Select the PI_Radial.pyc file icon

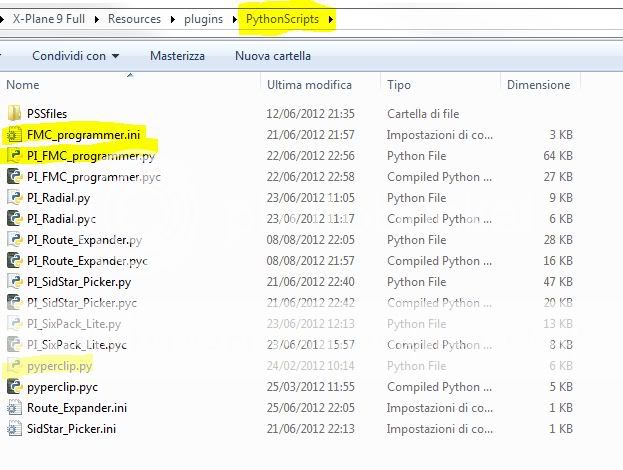(14, 219)
